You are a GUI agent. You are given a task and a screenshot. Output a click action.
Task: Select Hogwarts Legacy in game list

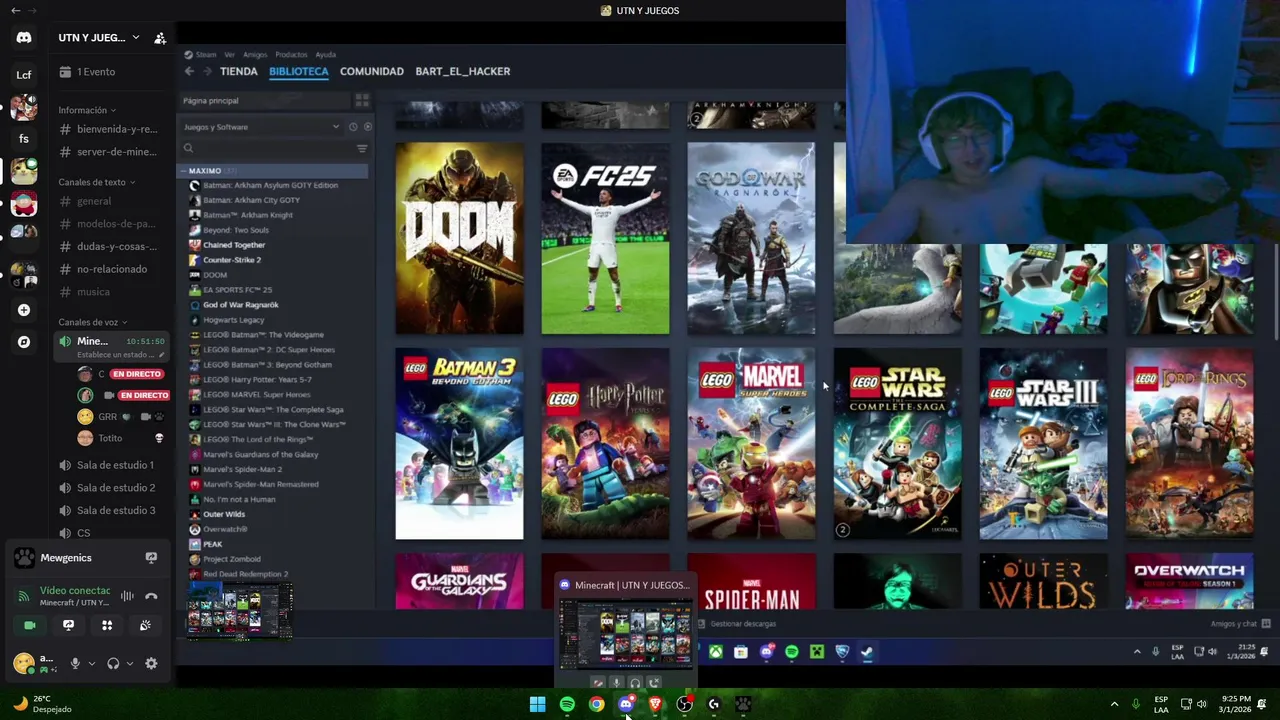click(234, 320)
